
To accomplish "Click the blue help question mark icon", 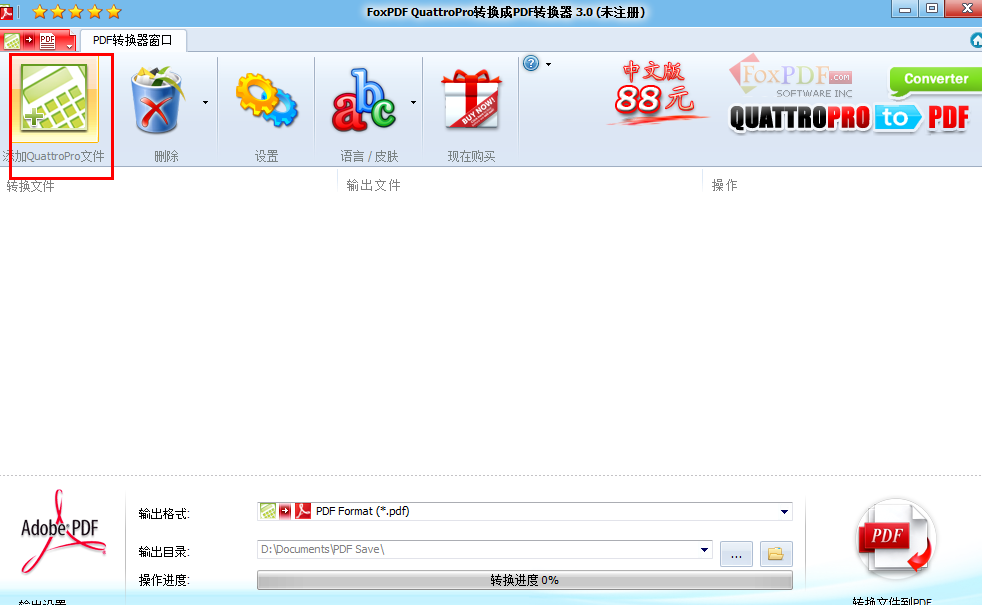I will 531,63.
